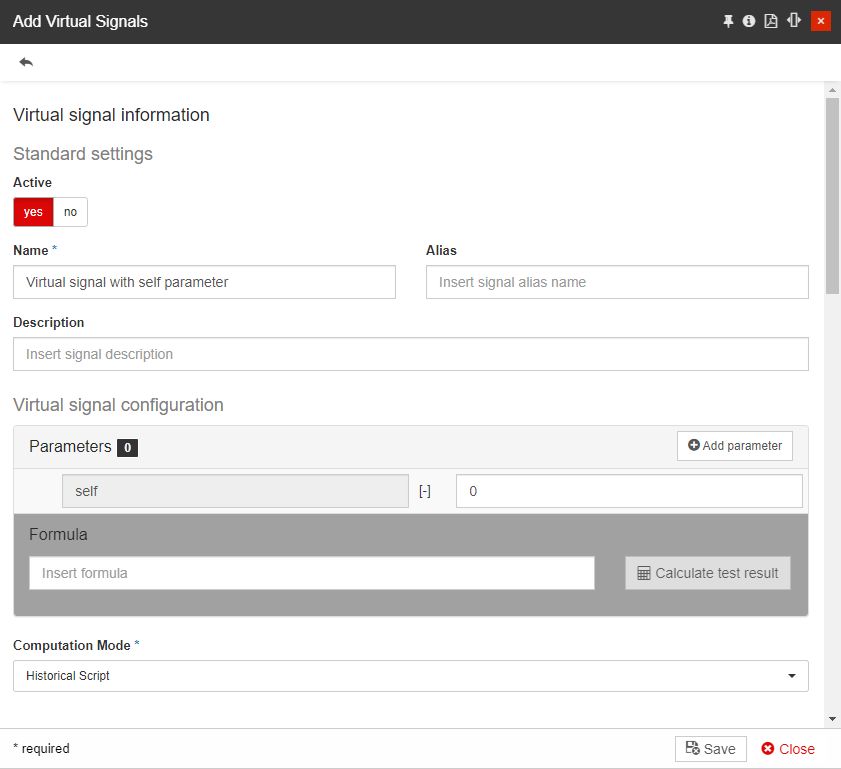The image size is (841, 769).
Task: Open the Computation Mode dropdown
Action: (x=410, y=676)
